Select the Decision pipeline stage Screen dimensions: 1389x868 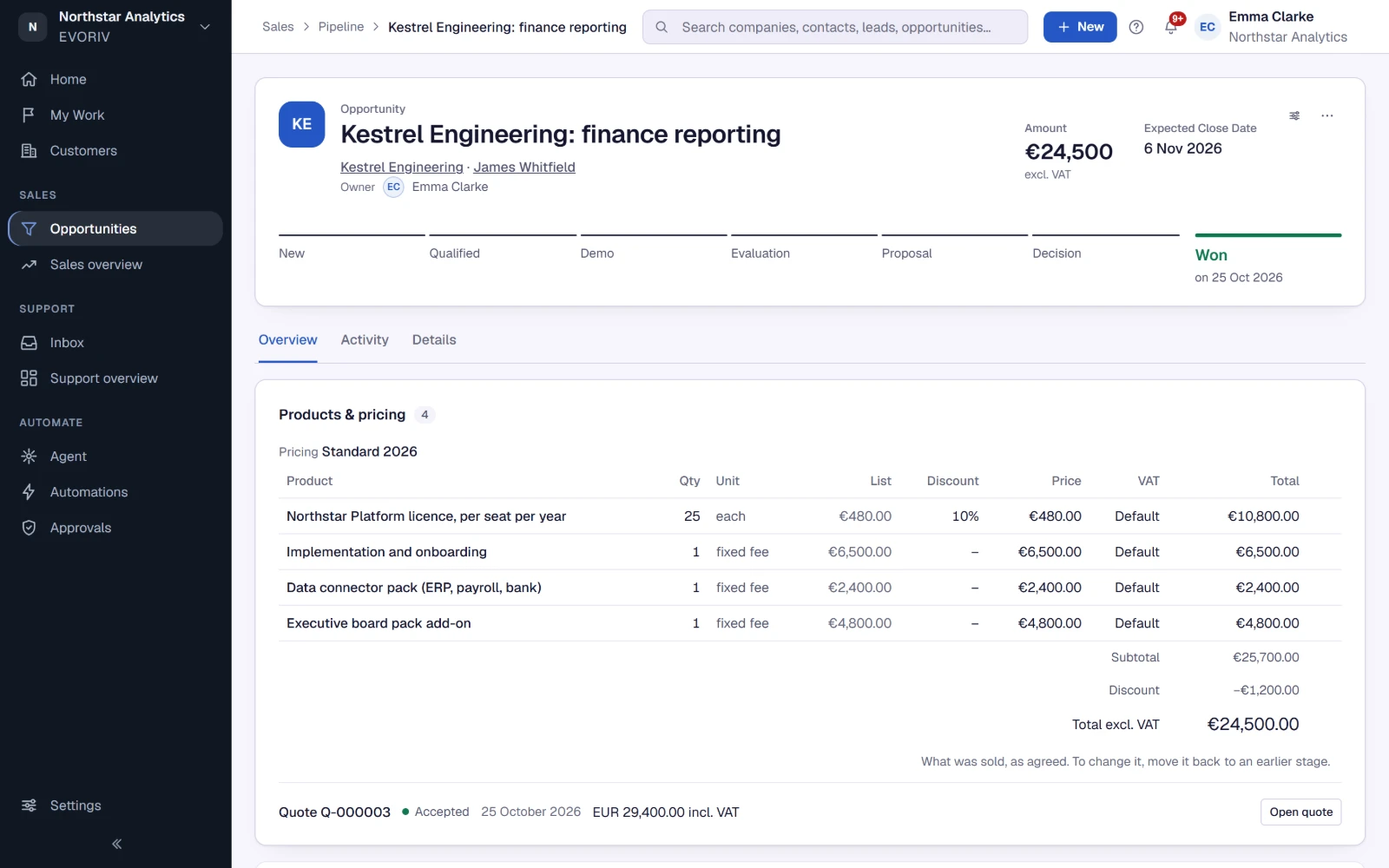point(1106,248)
